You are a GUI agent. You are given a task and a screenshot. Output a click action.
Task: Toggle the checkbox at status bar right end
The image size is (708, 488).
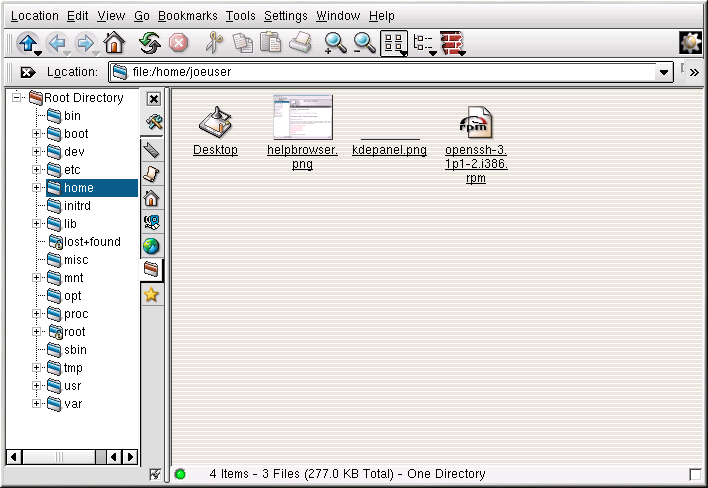[x=695, y=474]
